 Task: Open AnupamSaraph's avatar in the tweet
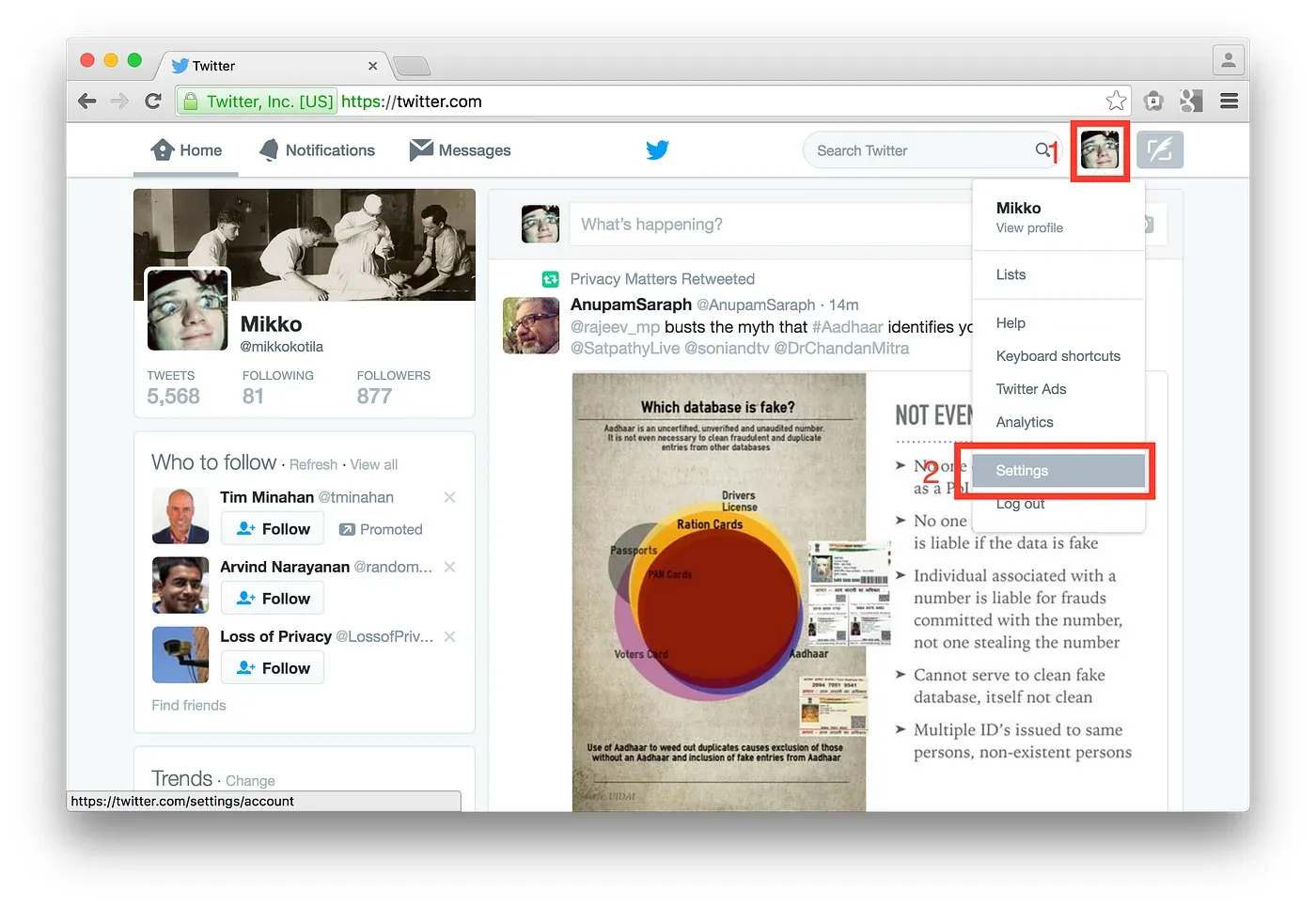coord(531,325)
